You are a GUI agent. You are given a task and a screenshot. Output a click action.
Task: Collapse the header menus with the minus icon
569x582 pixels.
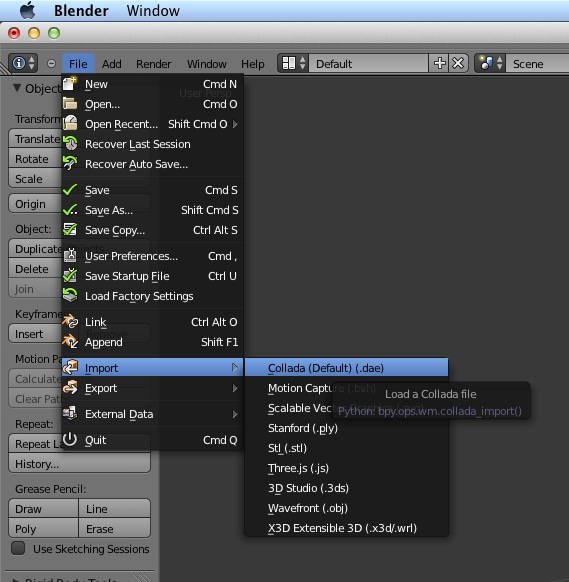(x=52, y=63)
